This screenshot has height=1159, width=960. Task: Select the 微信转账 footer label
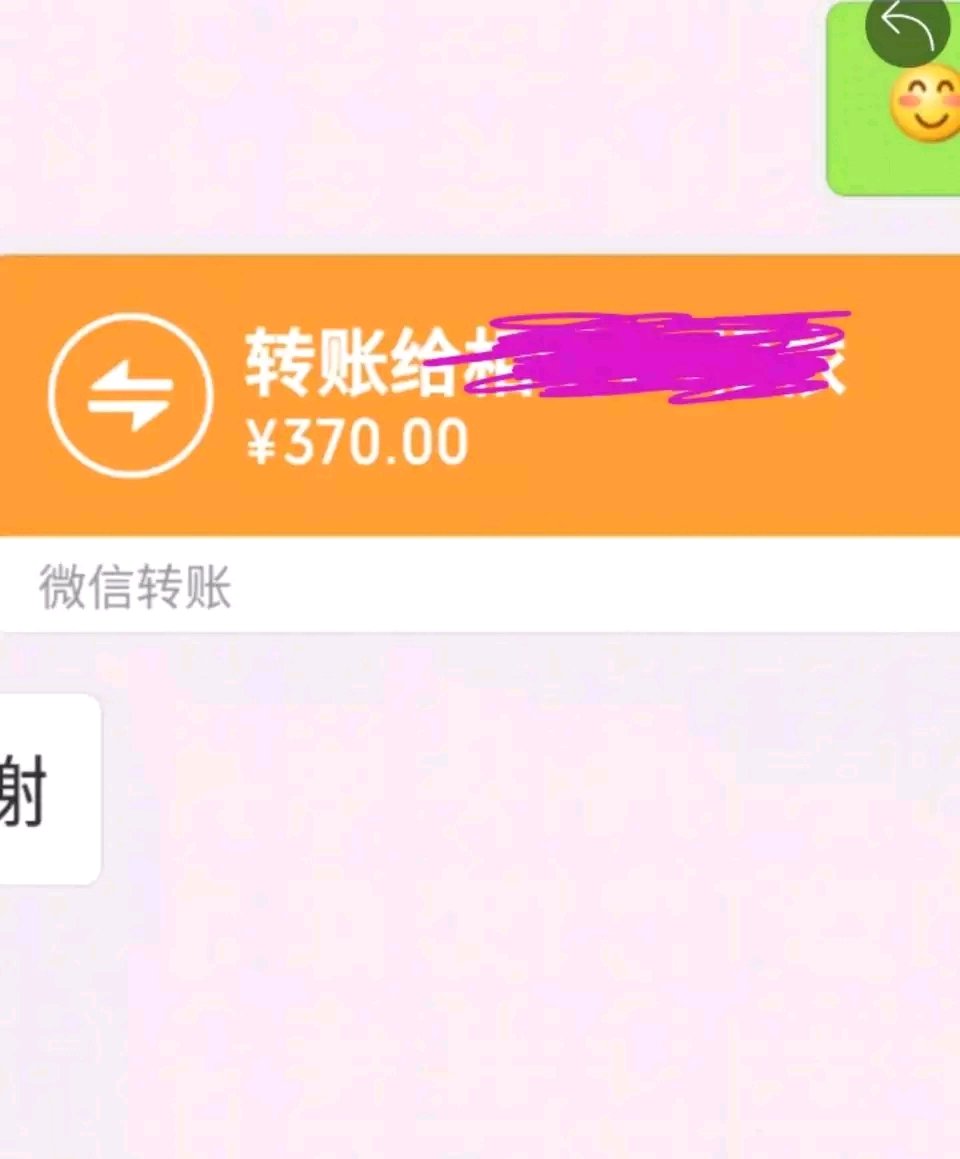135,588
